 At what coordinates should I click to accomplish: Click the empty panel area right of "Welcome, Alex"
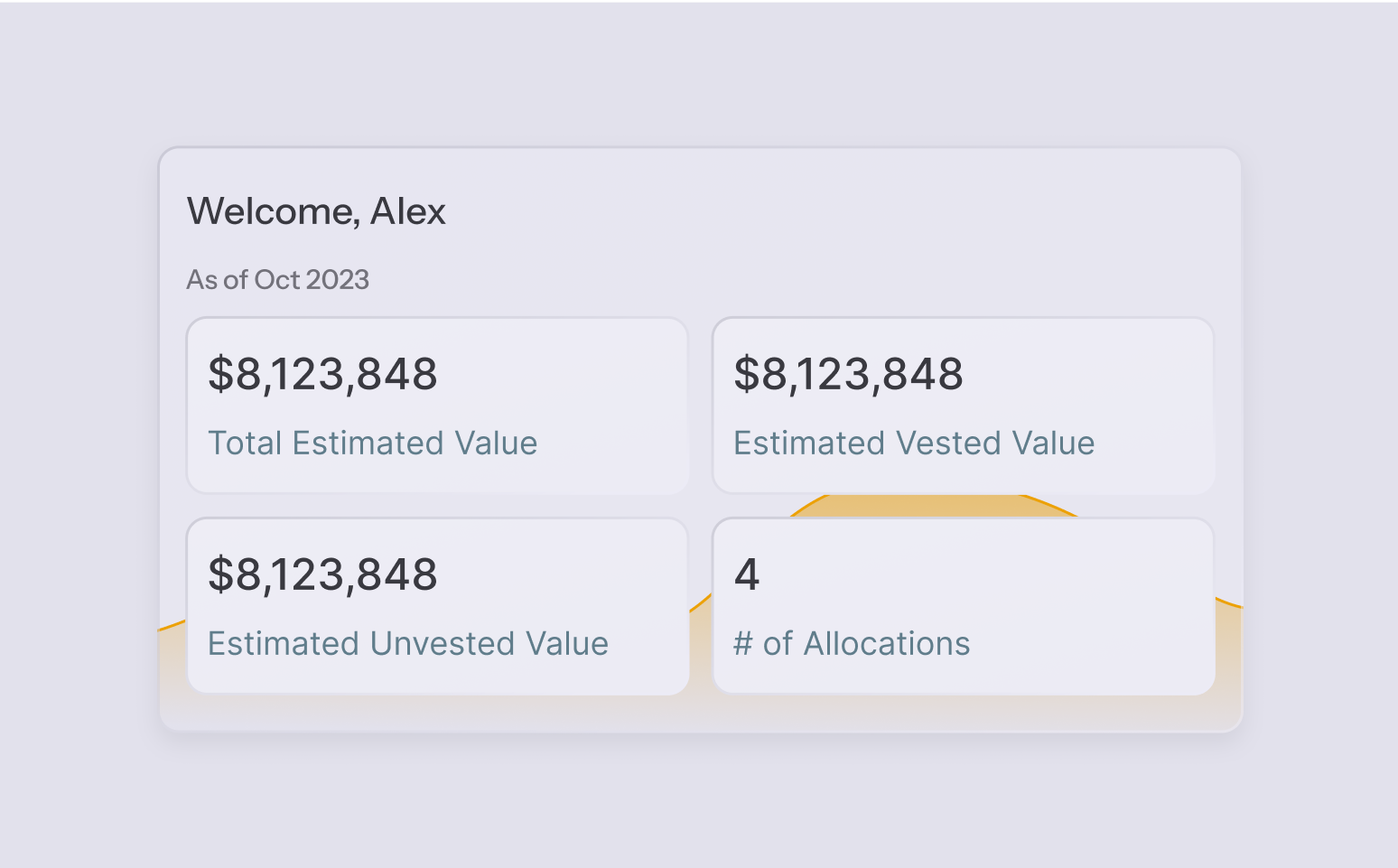click(x=813, y=212)
